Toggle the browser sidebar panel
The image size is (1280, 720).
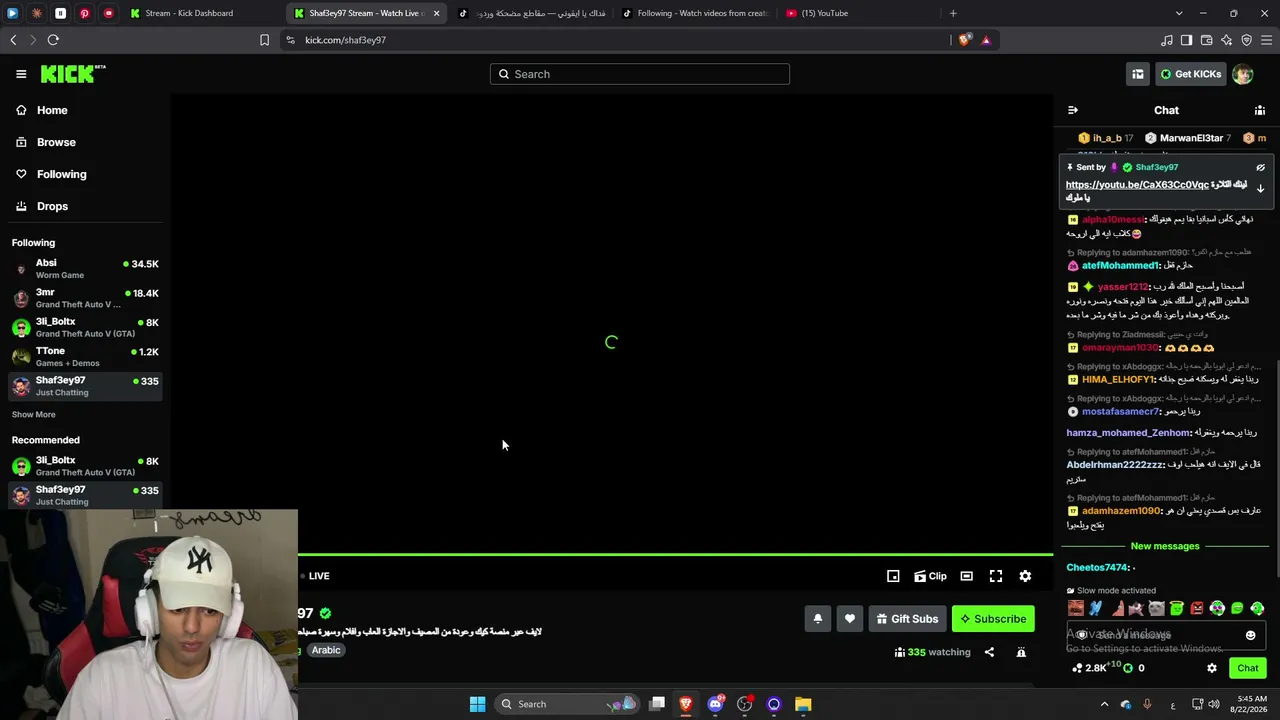pos(1186,40)
